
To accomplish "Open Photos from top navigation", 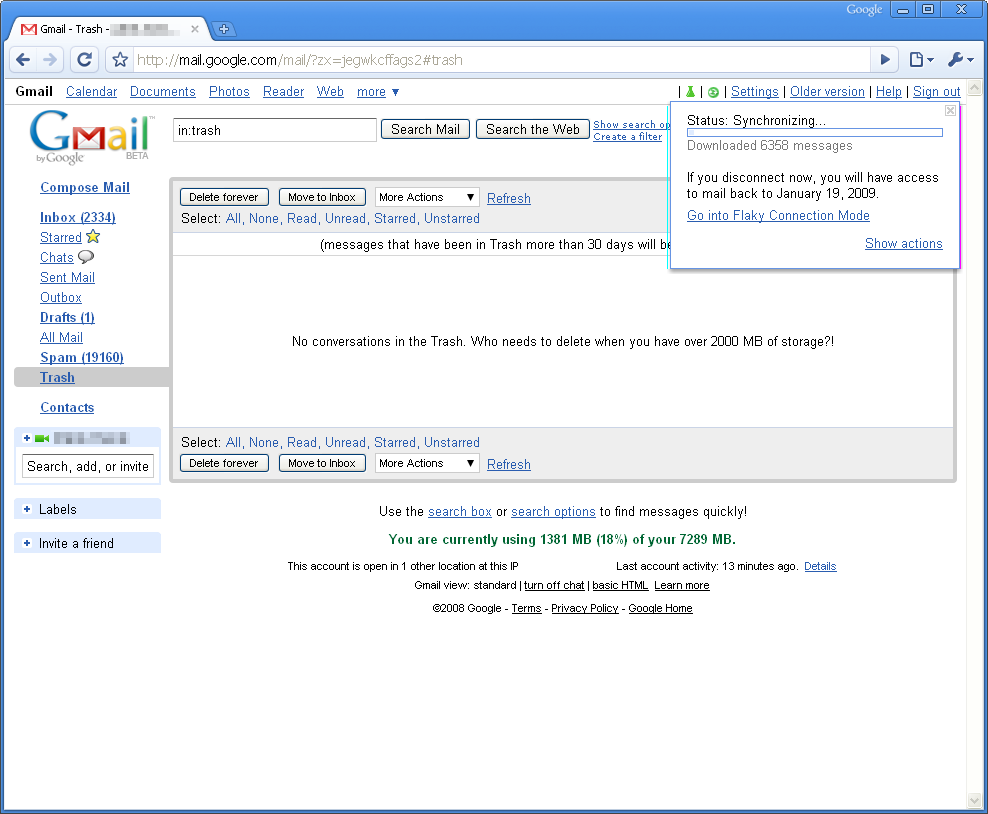I will (229, 92).
